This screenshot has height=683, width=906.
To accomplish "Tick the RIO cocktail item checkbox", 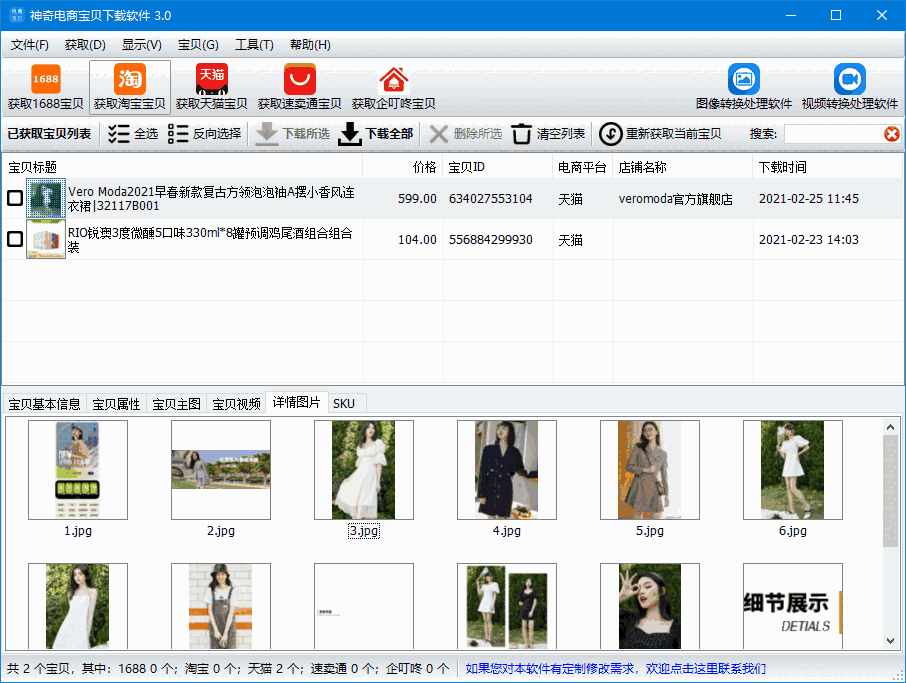I will [15, 239].
